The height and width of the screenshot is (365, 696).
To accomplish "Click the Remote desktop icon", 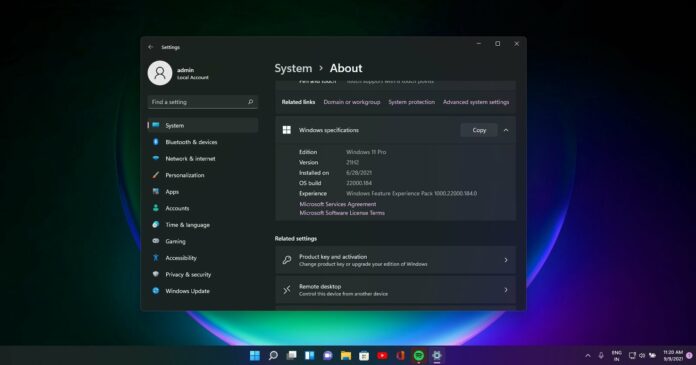I will pos(287,290).
